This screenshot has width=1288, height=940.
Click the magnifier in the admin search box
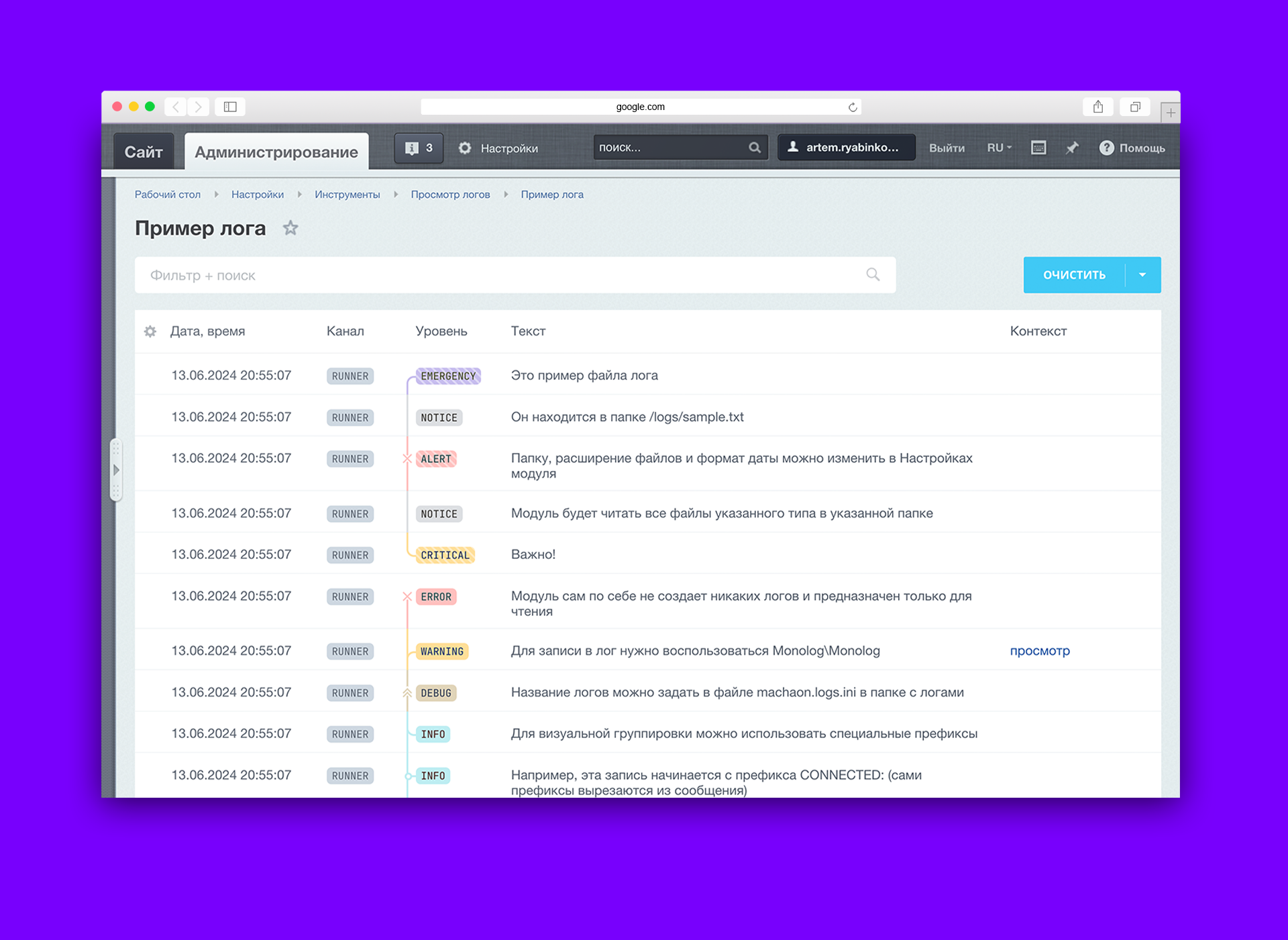[755, 148]
